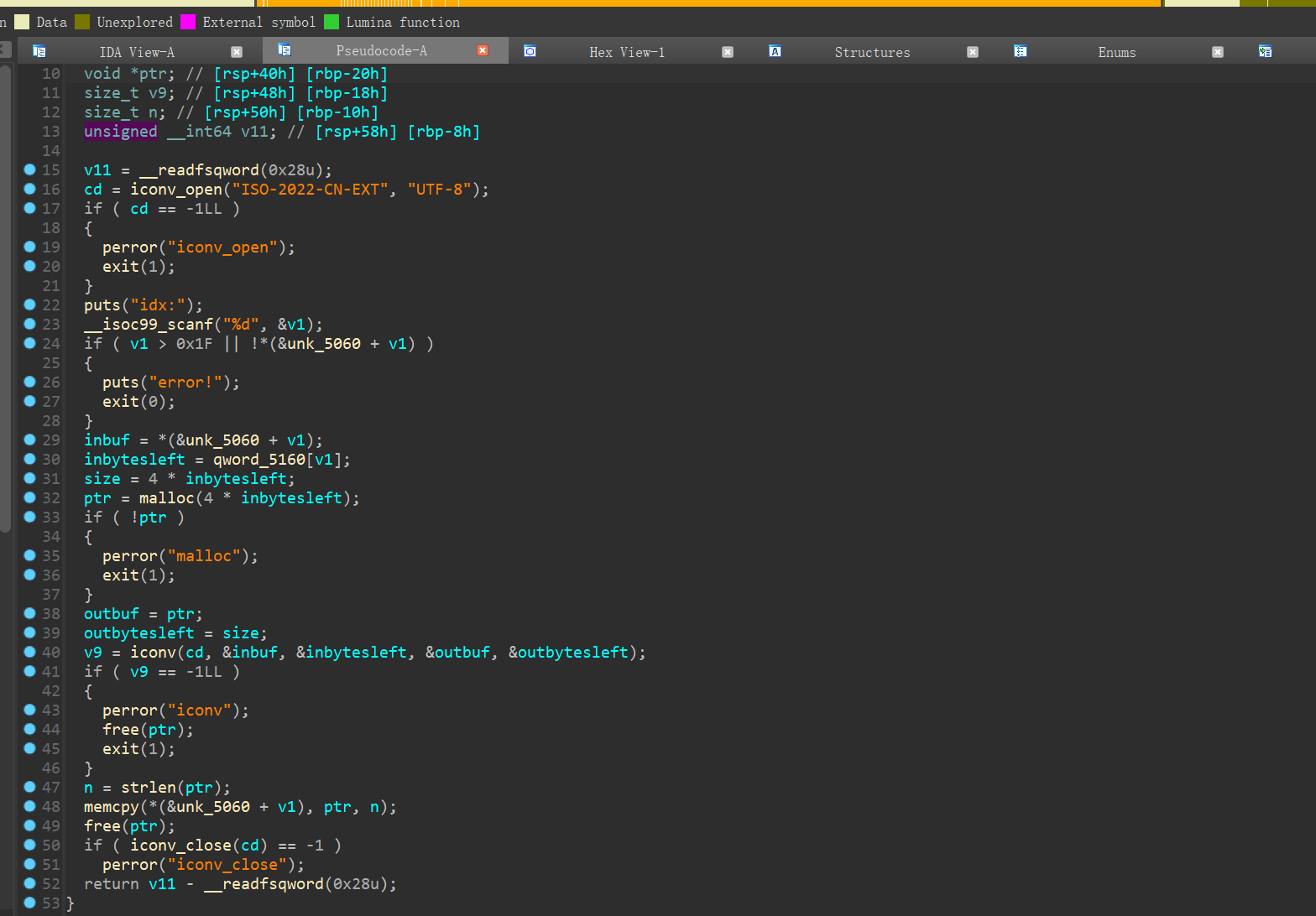1316x916 pixels.
Task: Click &outbytesleft argument on line 40
Action: pyautogui.click(x=568, y=653)
